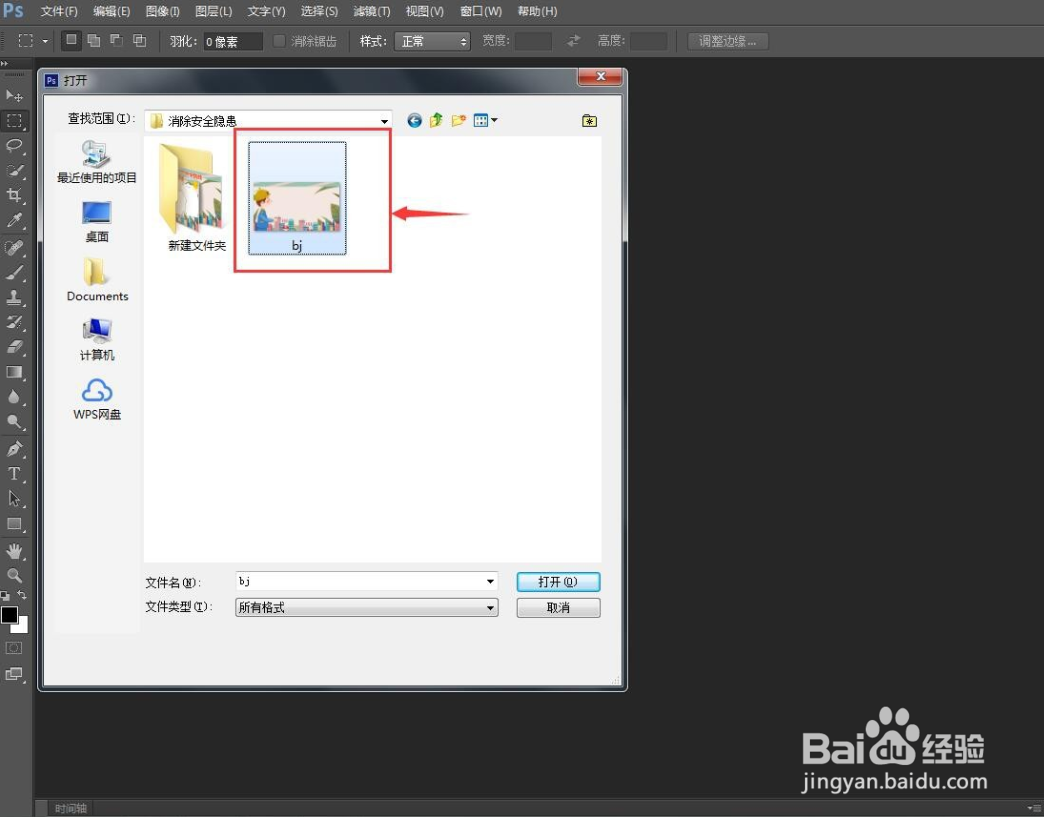Open the timeline panel options menu
This screenshot has width=1044, height=817.
(1035, 808)
